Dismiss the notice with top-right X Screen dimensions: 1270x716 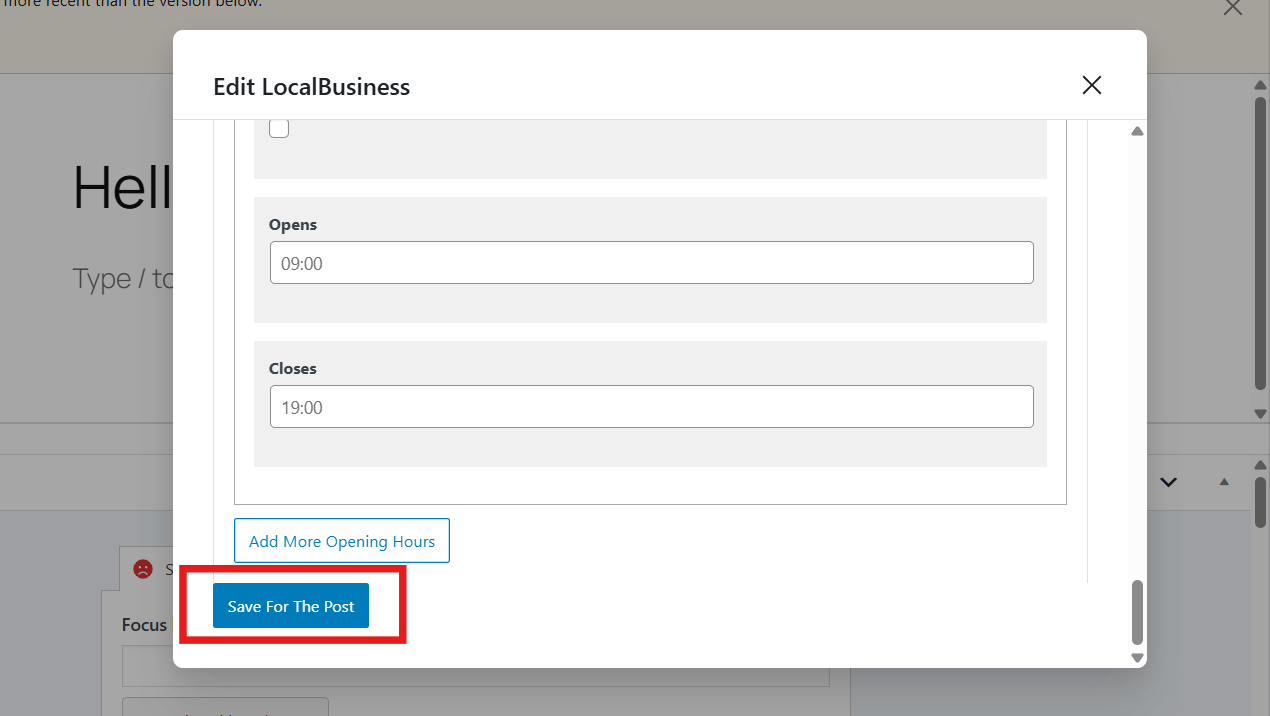(x=1233, y=8)
